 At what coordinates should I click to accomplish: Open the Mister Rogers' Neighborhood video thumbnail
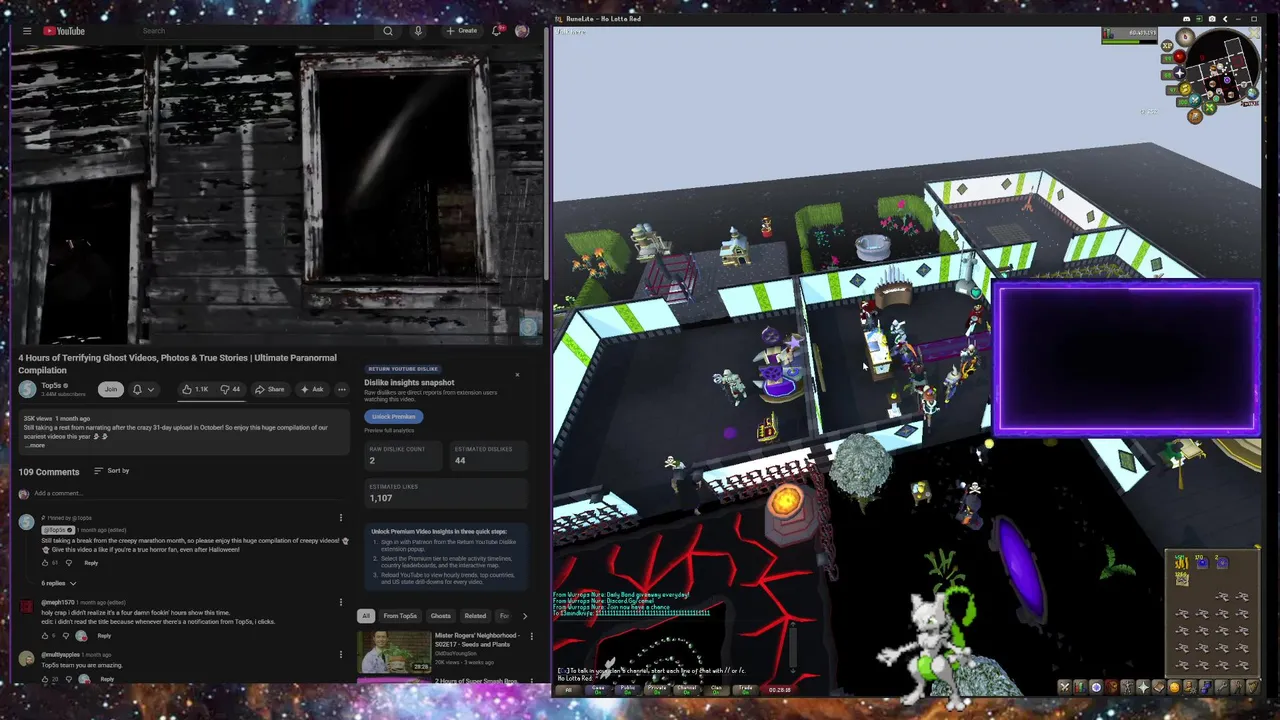tap(394, 652)
